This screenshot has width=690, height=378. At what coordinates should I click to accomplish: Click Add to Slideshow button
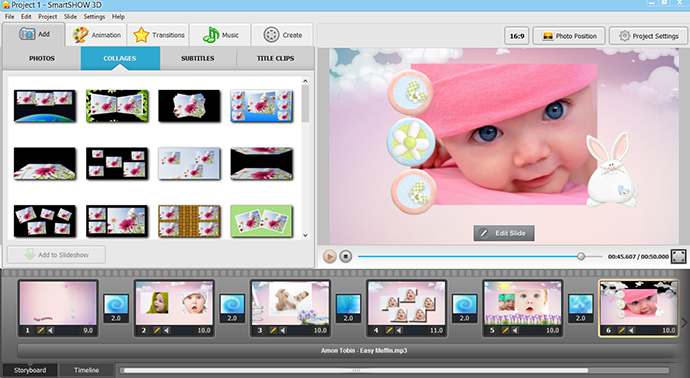(56, 255)
